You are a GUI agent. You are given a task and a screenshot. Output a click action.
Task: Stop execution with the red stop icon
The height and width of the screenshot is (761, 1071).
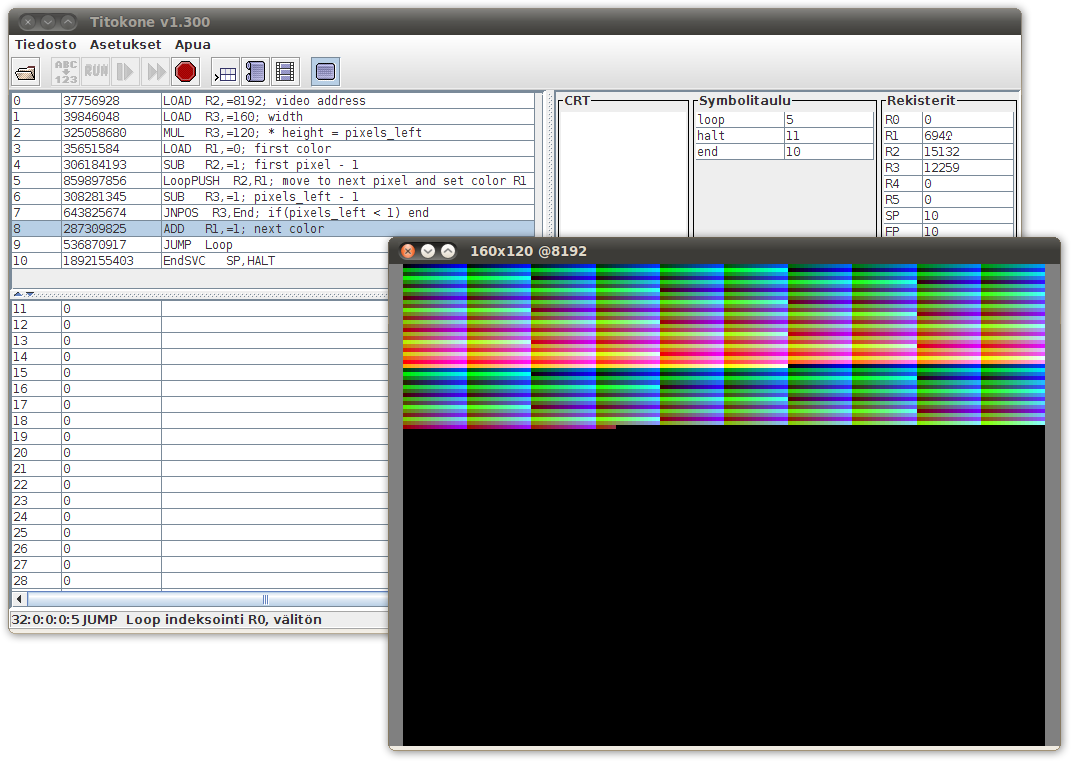186,72
